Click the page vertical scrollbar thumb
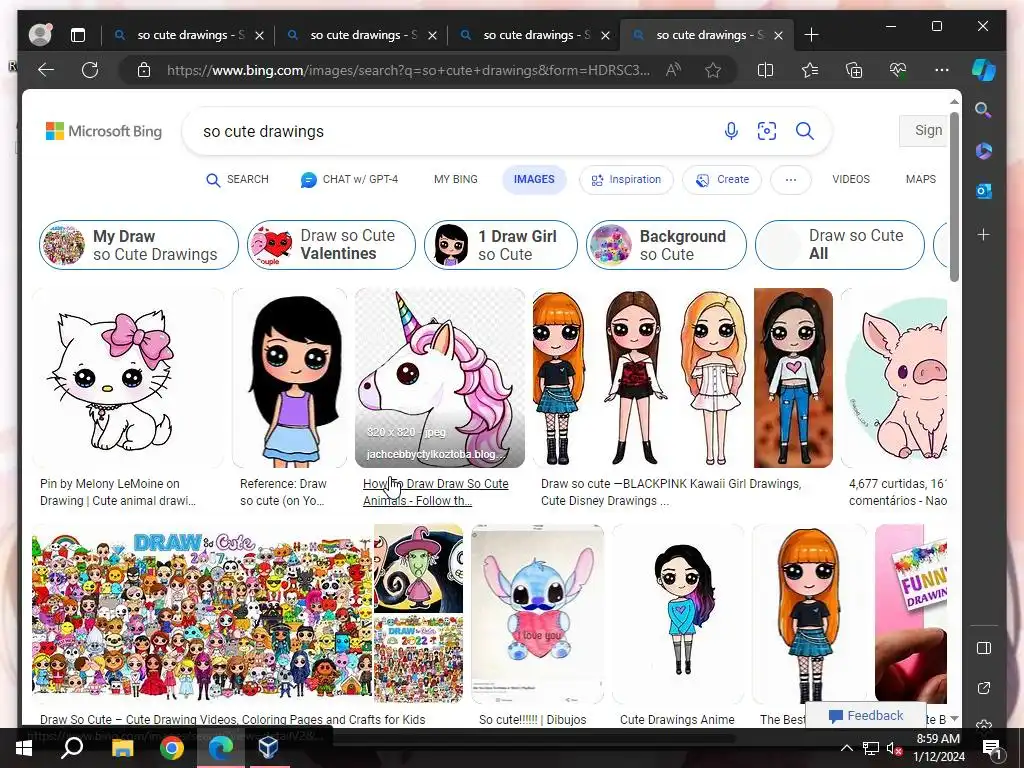1024x768 pixels. pos(955,197)
